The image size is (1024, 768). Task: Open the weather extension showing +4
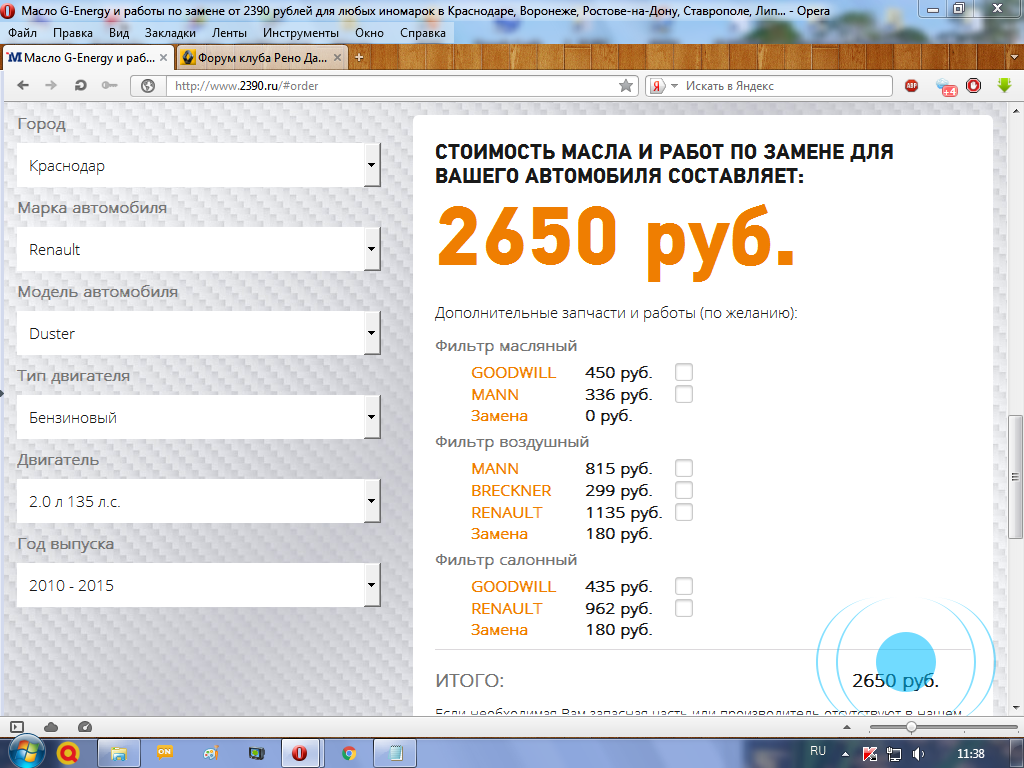pyautogui.click(x=946, y=86)
